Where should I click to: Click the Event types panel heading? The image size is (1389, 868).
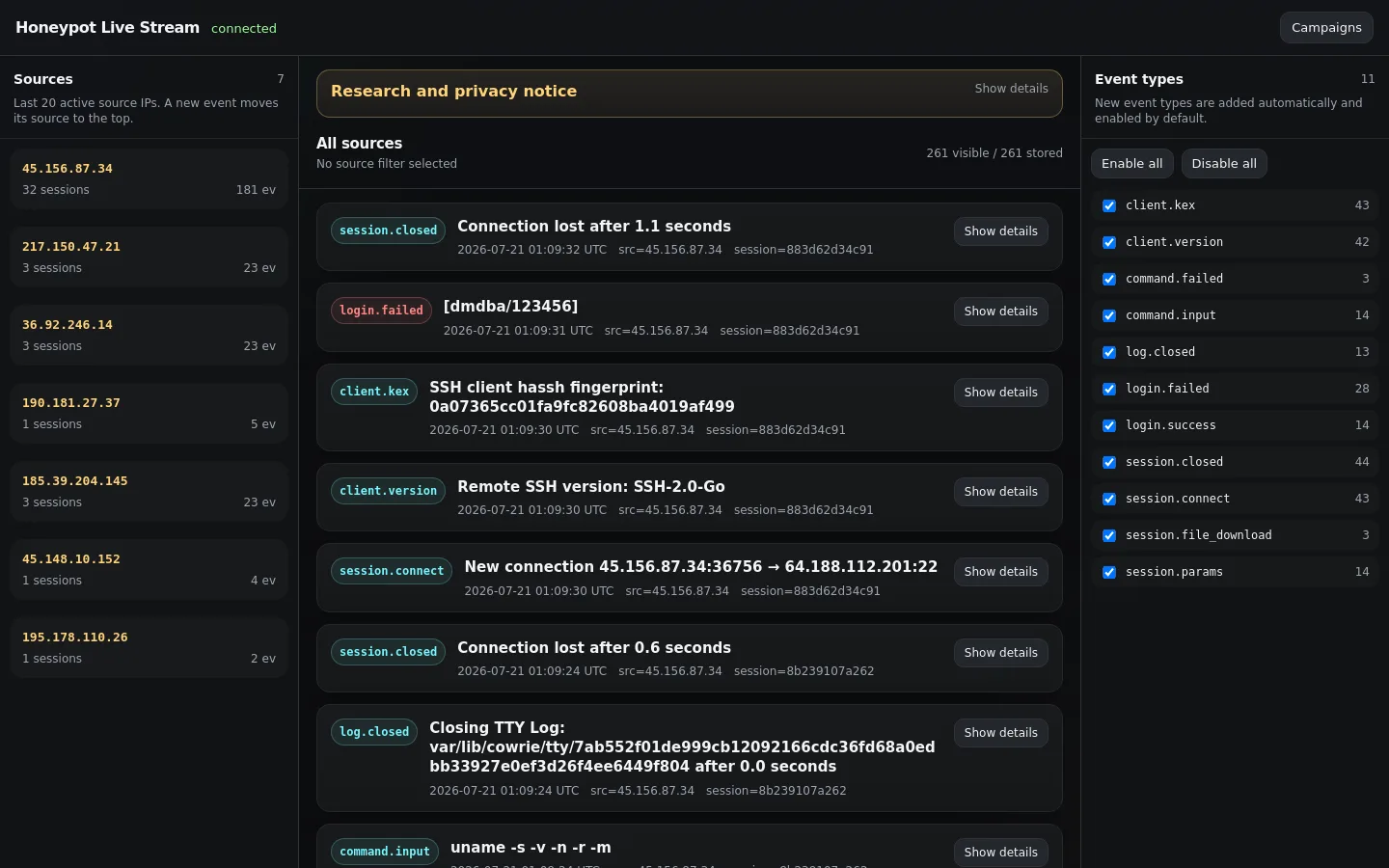click(1139, 79)
